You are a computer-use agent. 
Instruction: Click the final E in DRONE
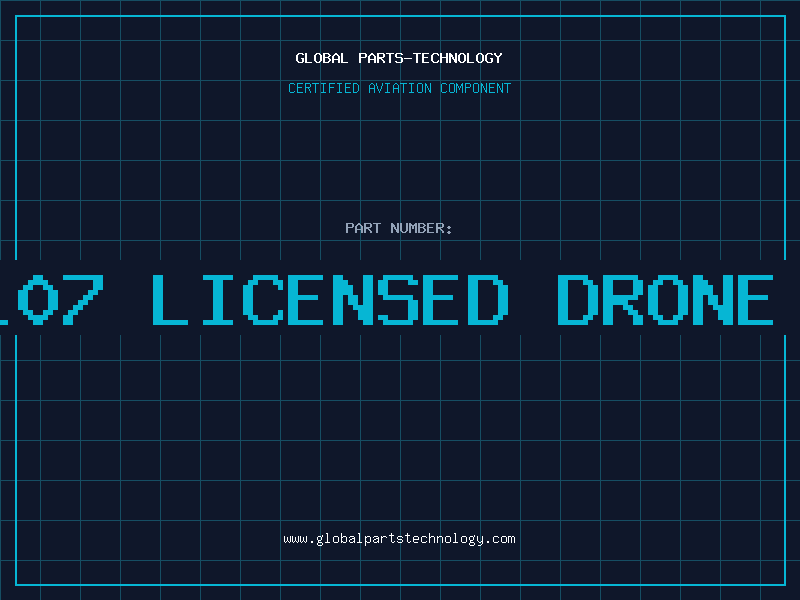coord(756,299)
